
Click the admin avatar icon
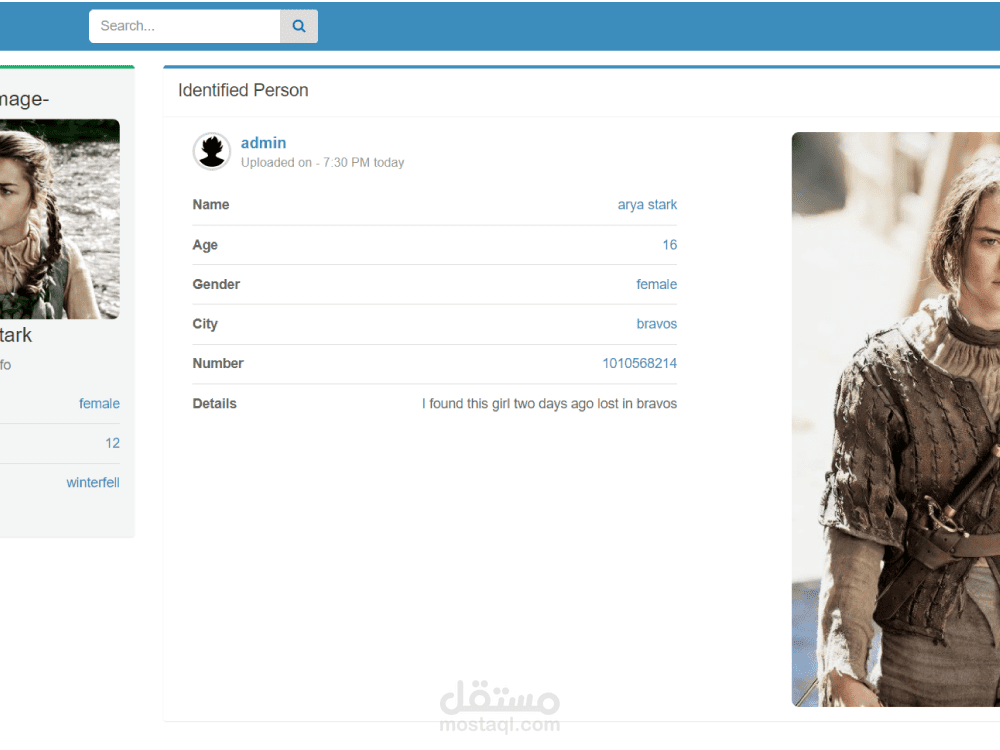tap(212, 151)
